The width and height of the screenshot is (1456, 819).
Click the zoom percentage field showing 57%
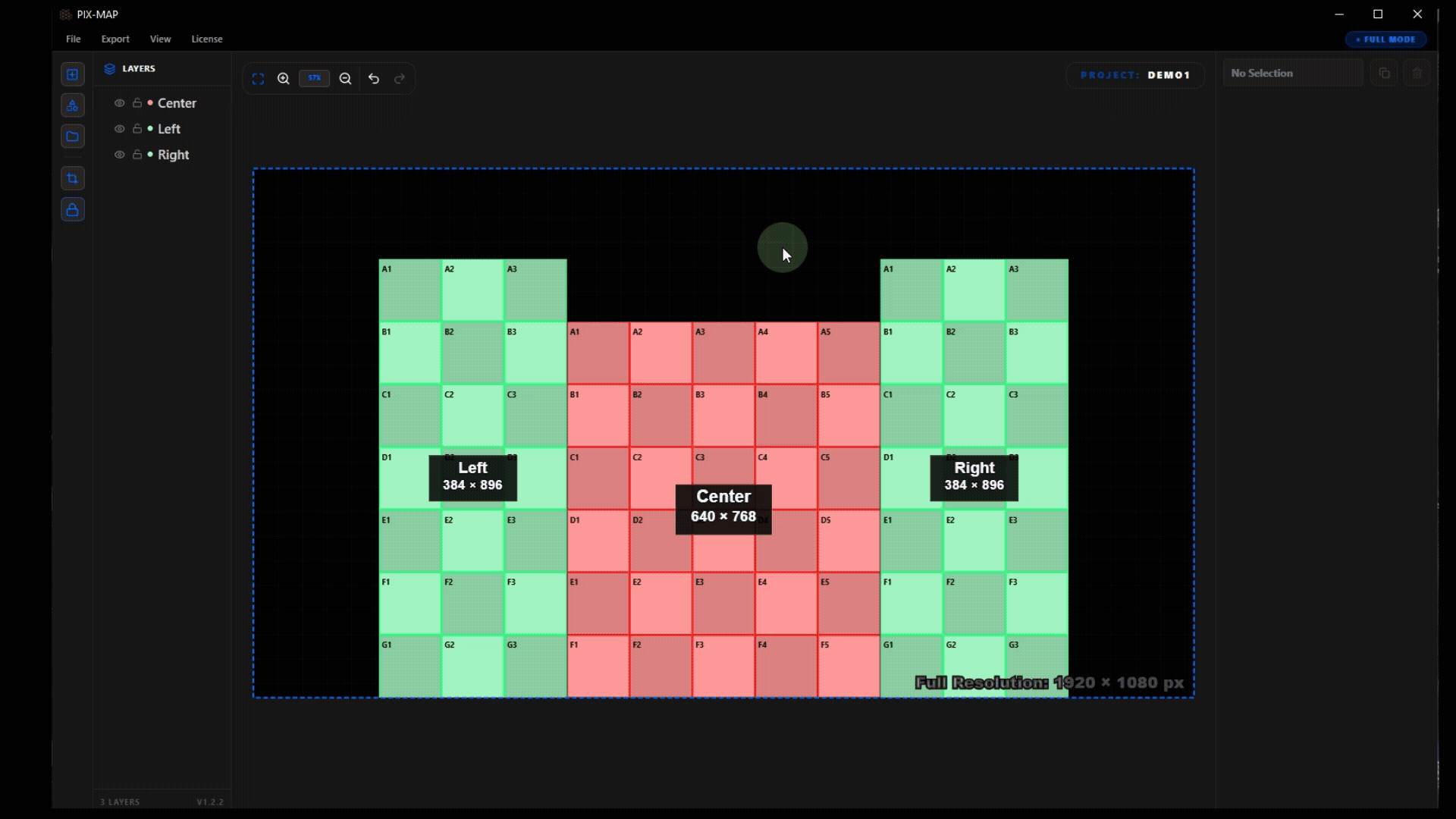pos(314,78)
